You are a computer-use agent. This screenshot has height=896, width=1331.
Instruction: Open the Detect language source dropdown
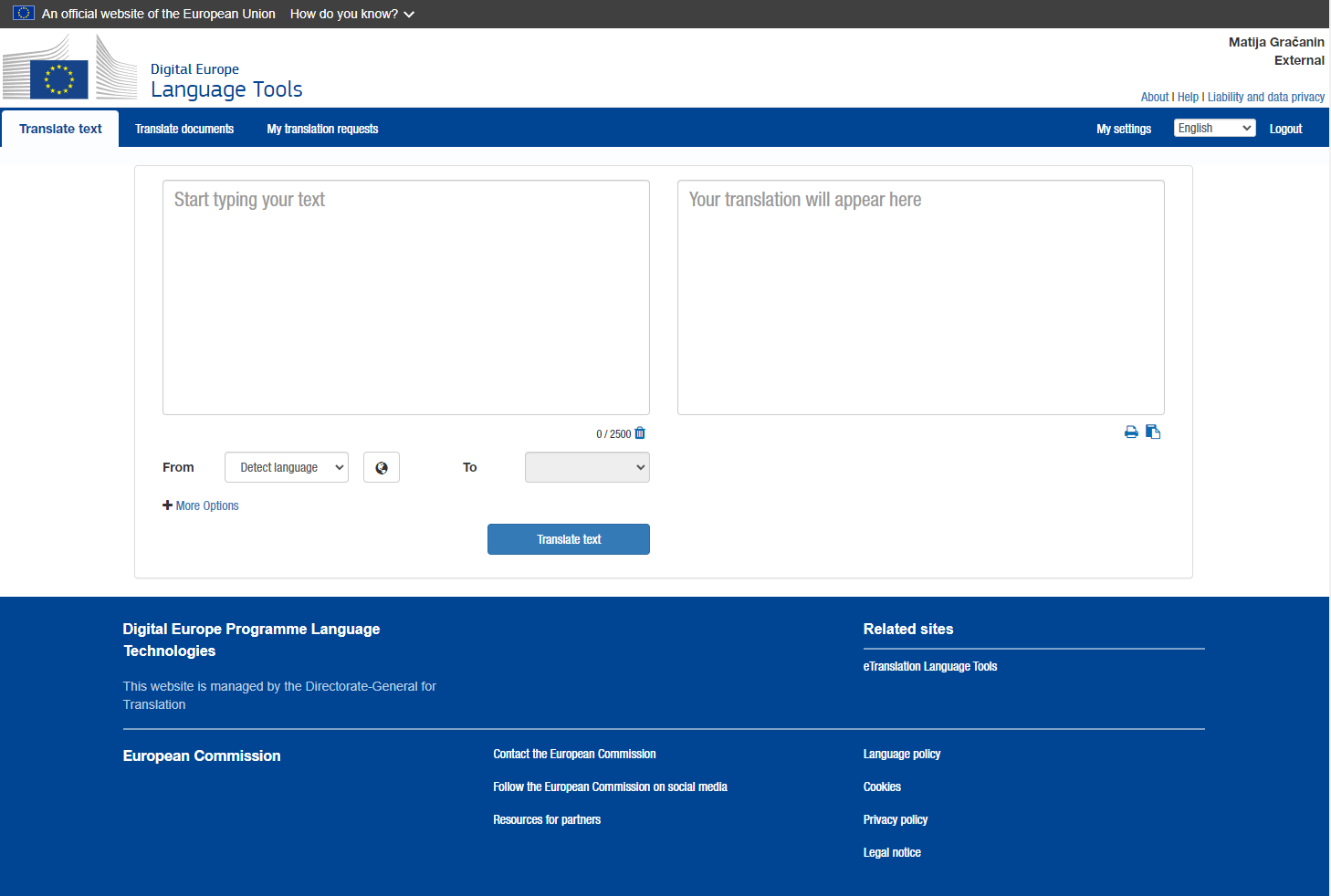[287, 468]
